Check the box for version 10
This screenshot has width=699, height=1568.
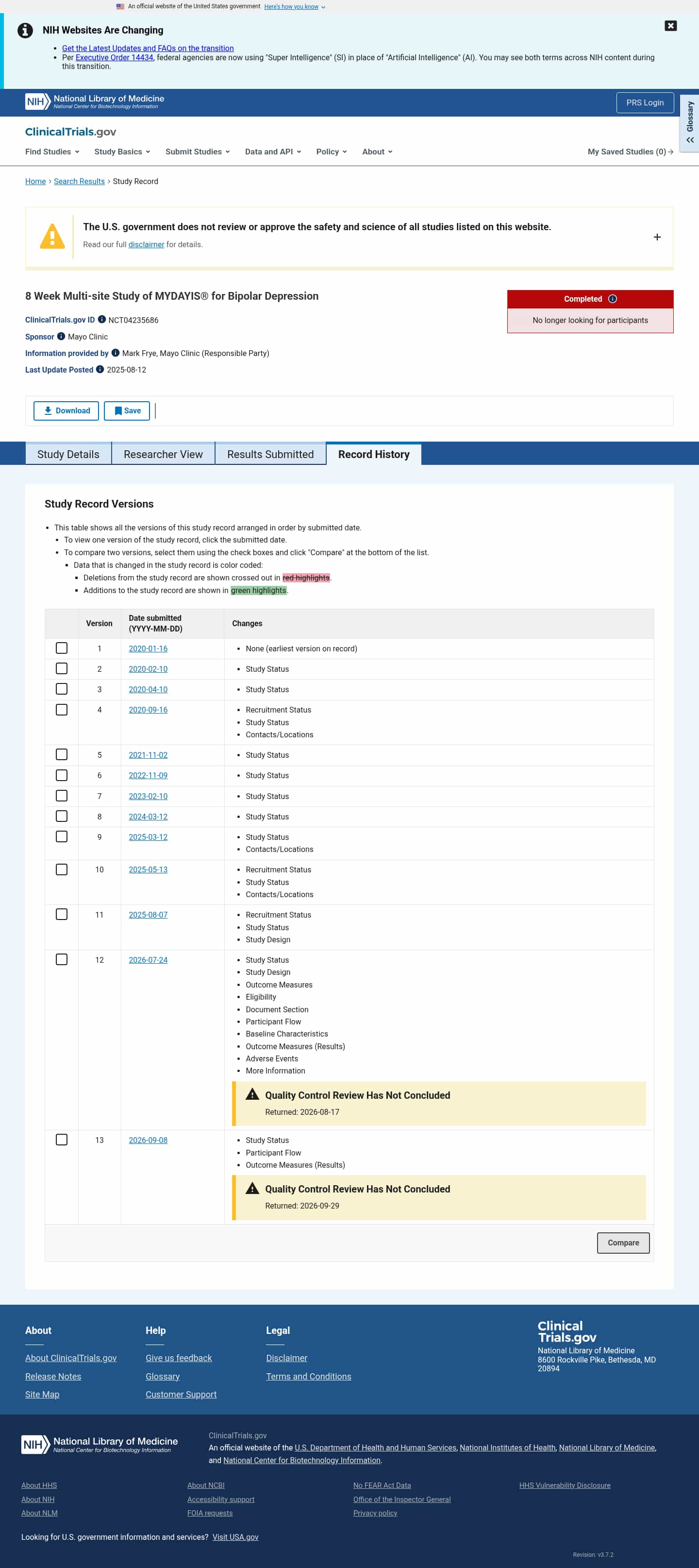pos(62,869)
